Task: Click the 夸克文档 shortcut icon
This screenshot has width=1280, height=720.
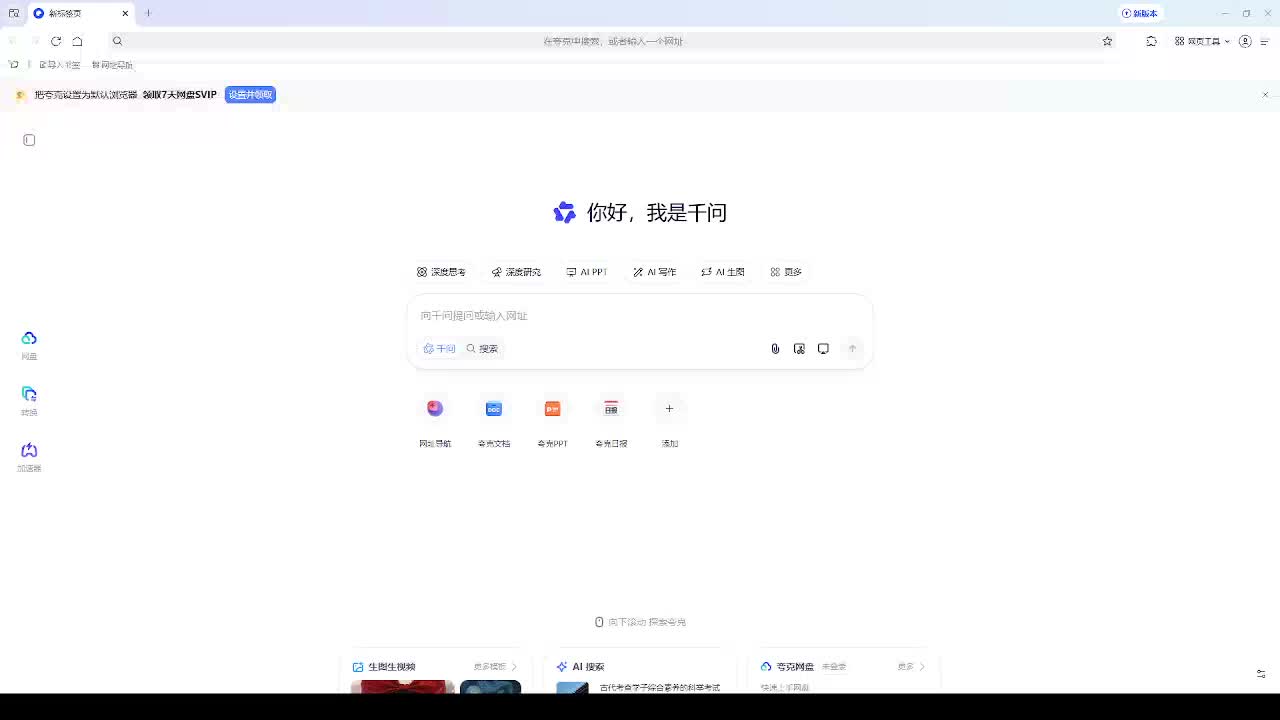Action: click(493, 408)
